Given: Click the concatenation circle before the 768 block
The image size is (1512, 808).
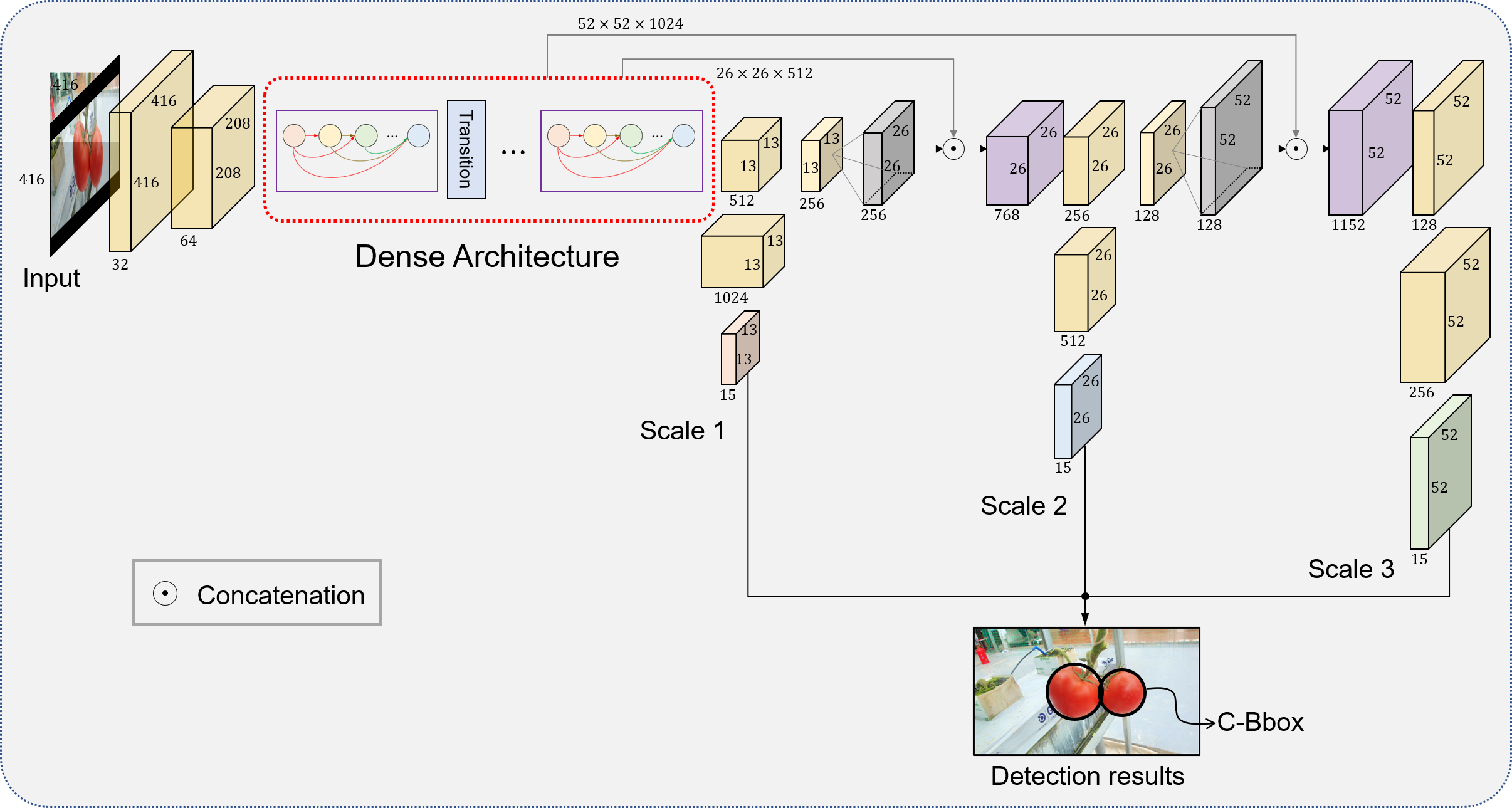Looking at the screenshot, I should click(x=953, y=149).
